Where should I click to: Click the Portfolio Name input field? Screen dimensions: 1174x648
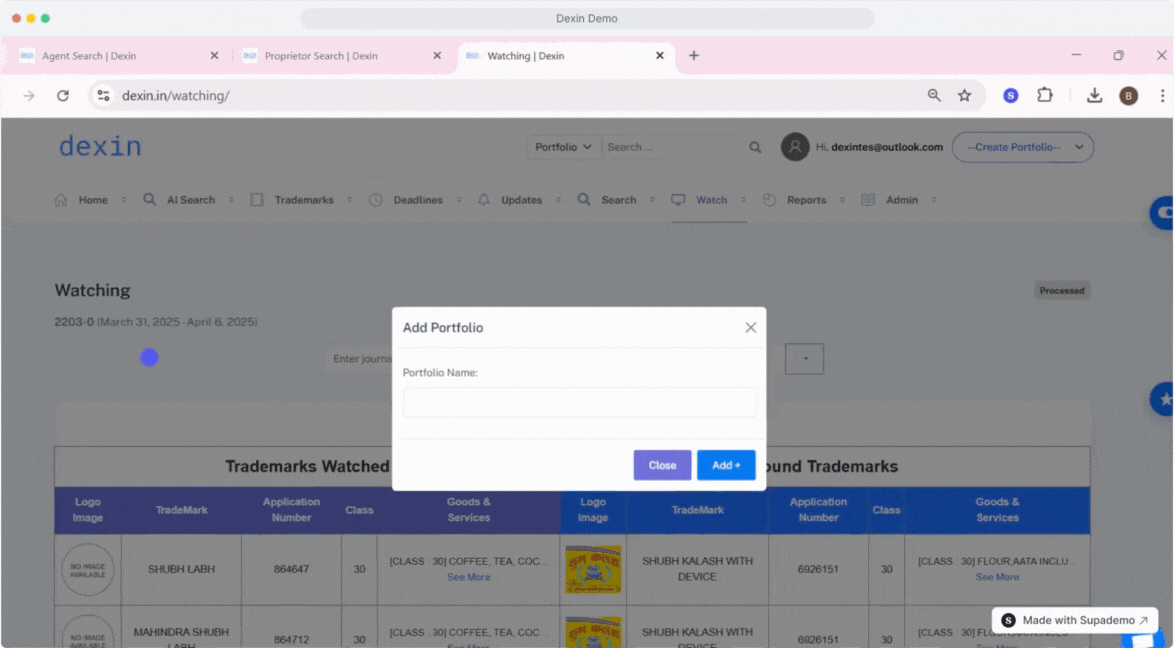pyautogui.click(x=580, y=402)
